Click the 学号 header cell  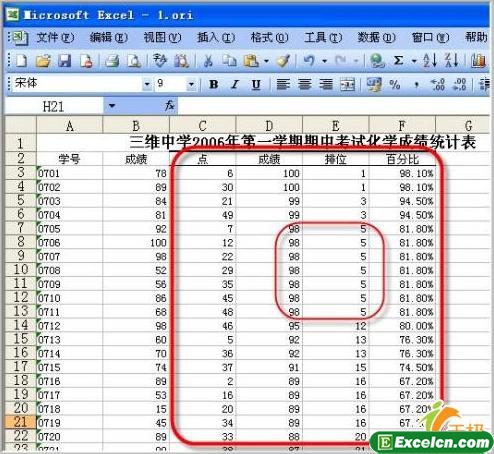coord(69,159)
